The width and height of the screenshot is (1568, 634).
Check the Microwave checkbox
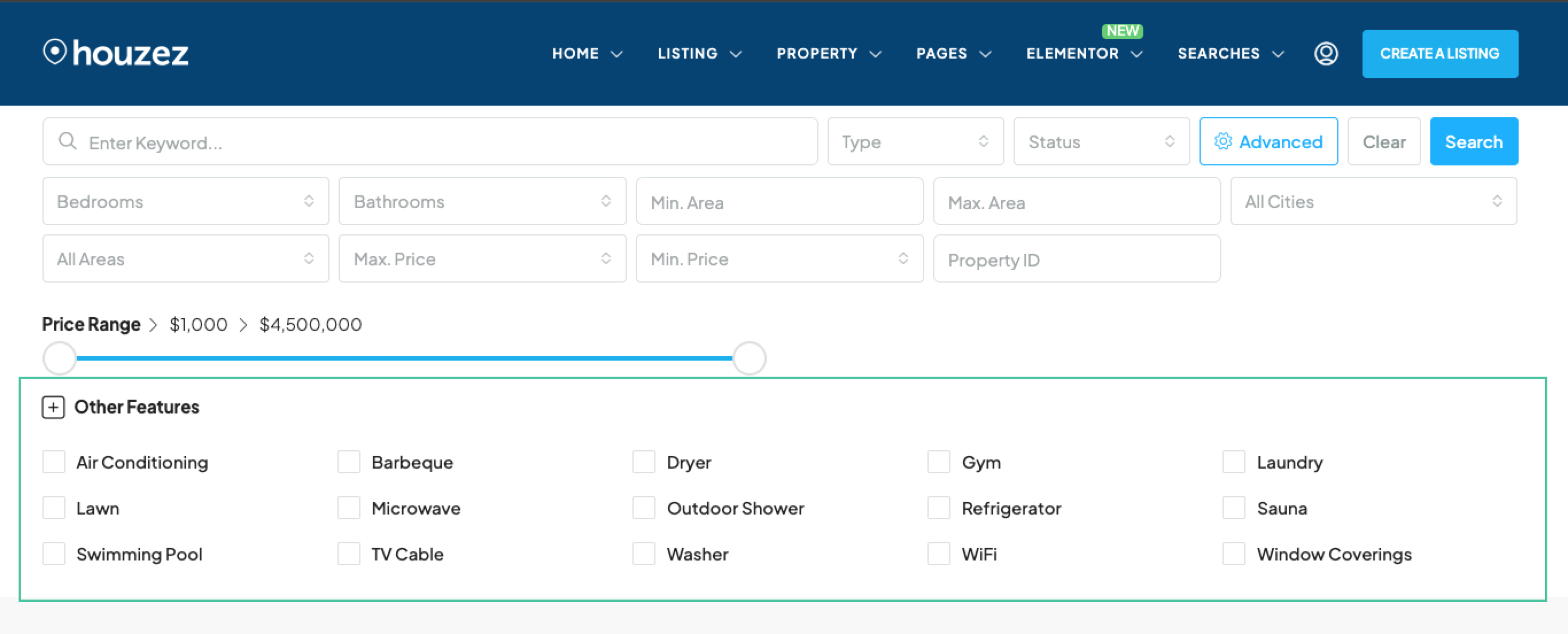point(349,507)
